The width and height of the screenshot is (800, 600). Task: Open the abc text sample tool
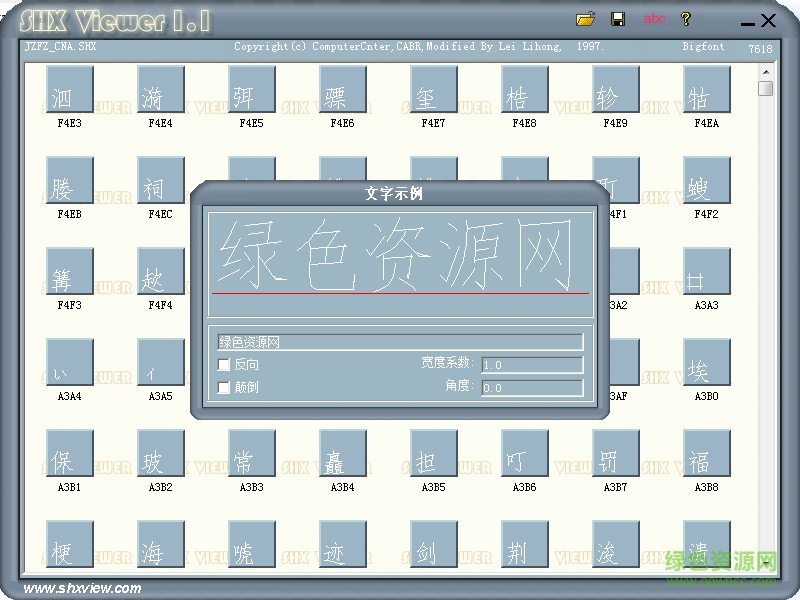click(654, 19)
